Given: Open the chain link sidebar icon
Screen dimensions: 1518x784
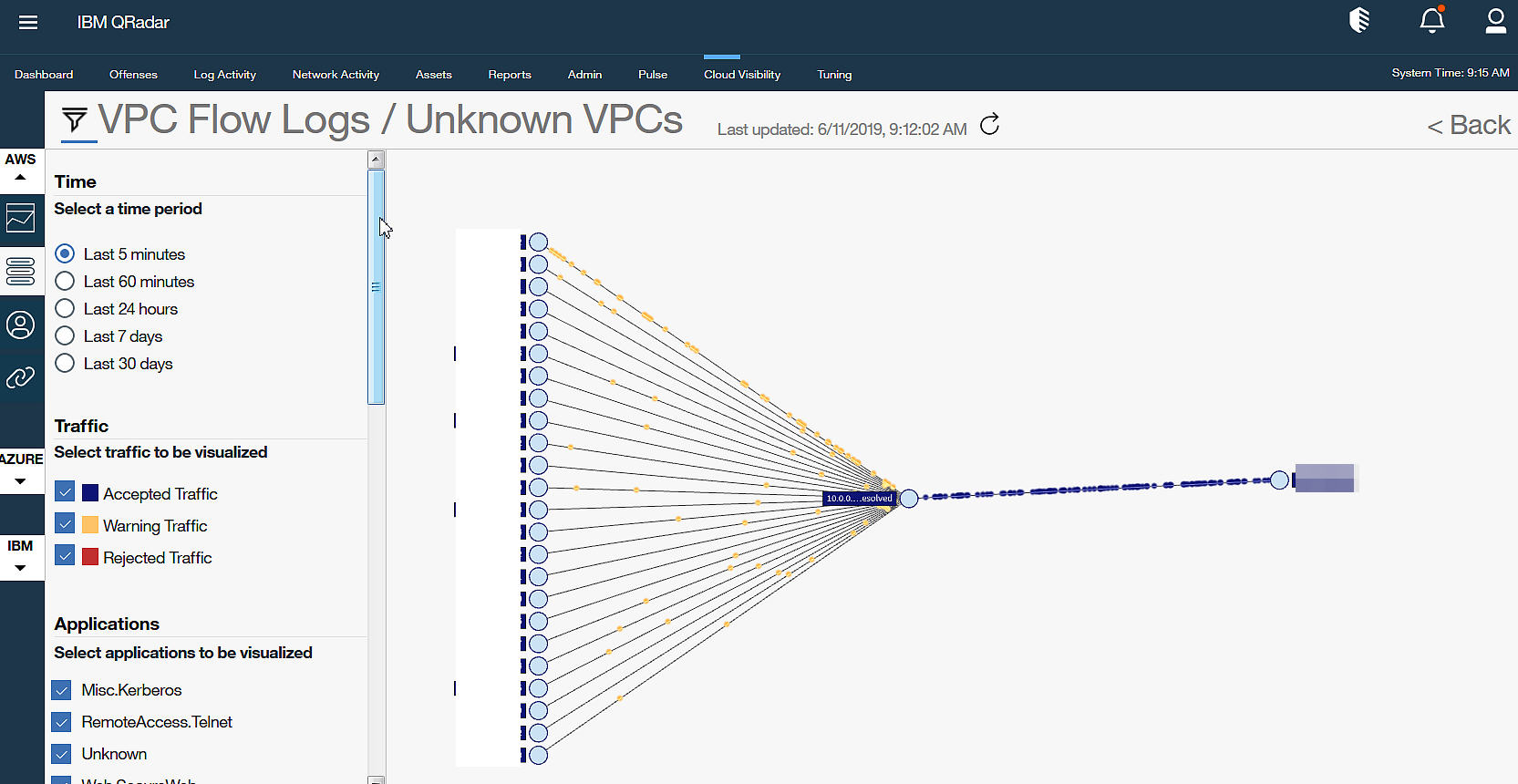Looking at the screenshot, I should click(x=20, y=377).
